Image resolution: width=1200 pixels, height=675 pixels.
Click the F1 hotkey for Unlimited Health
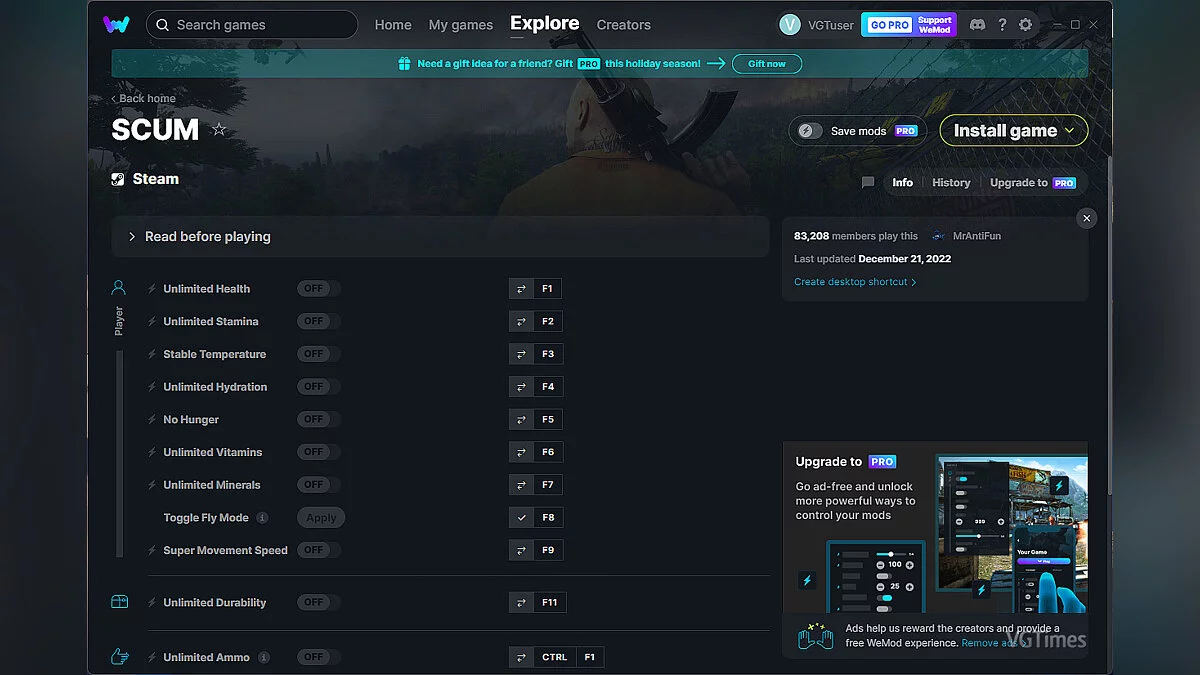(x=548, y=289)
